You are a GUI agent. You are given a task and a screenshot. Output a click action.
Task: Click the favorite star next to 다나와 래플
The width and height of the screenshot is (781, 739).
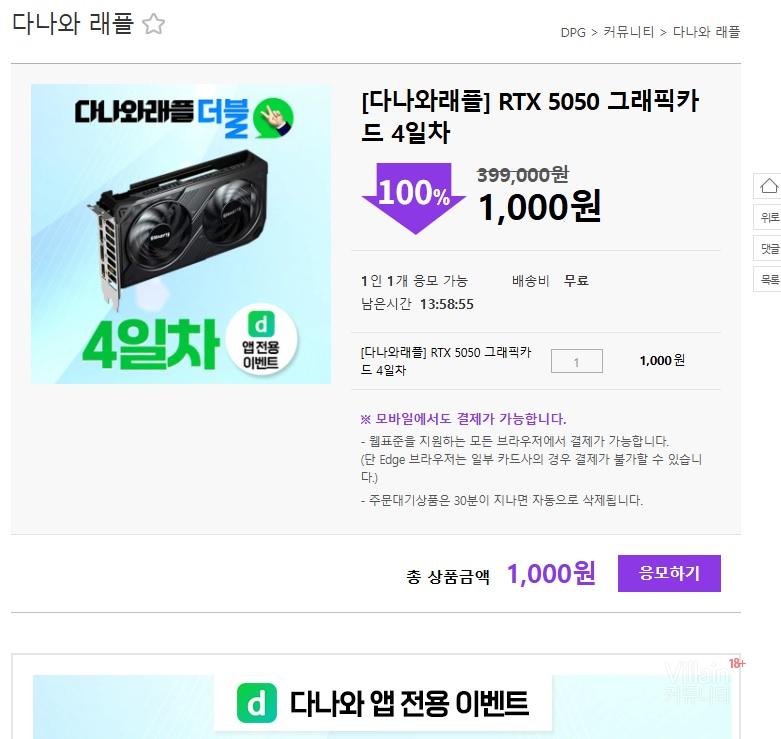(153, 24)
